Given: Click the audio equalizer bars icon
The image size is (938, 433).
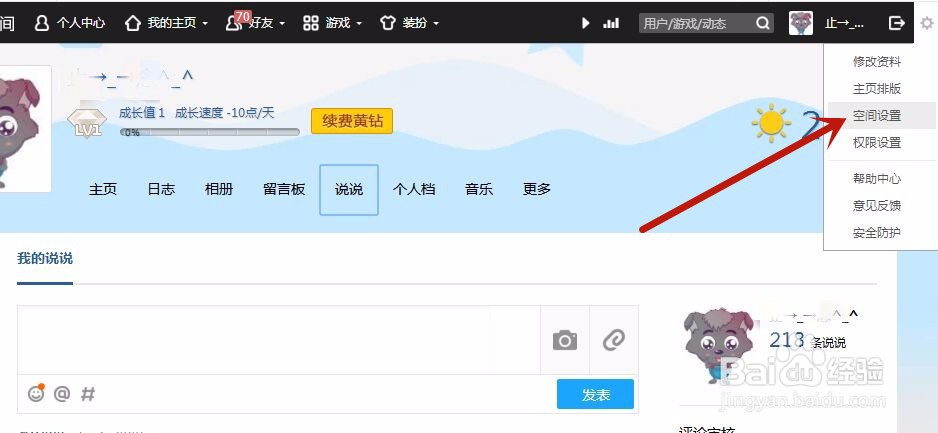Looking at the screenshot, I should point(611,23).
